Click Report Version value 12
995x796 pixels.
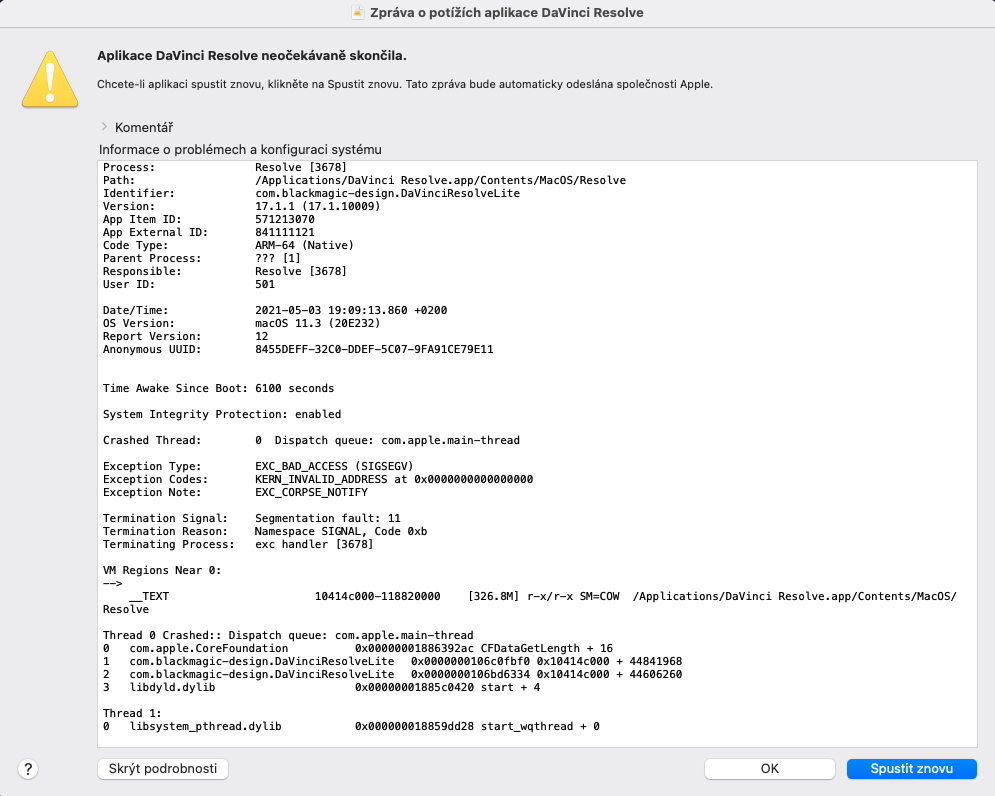click(261, 336)
